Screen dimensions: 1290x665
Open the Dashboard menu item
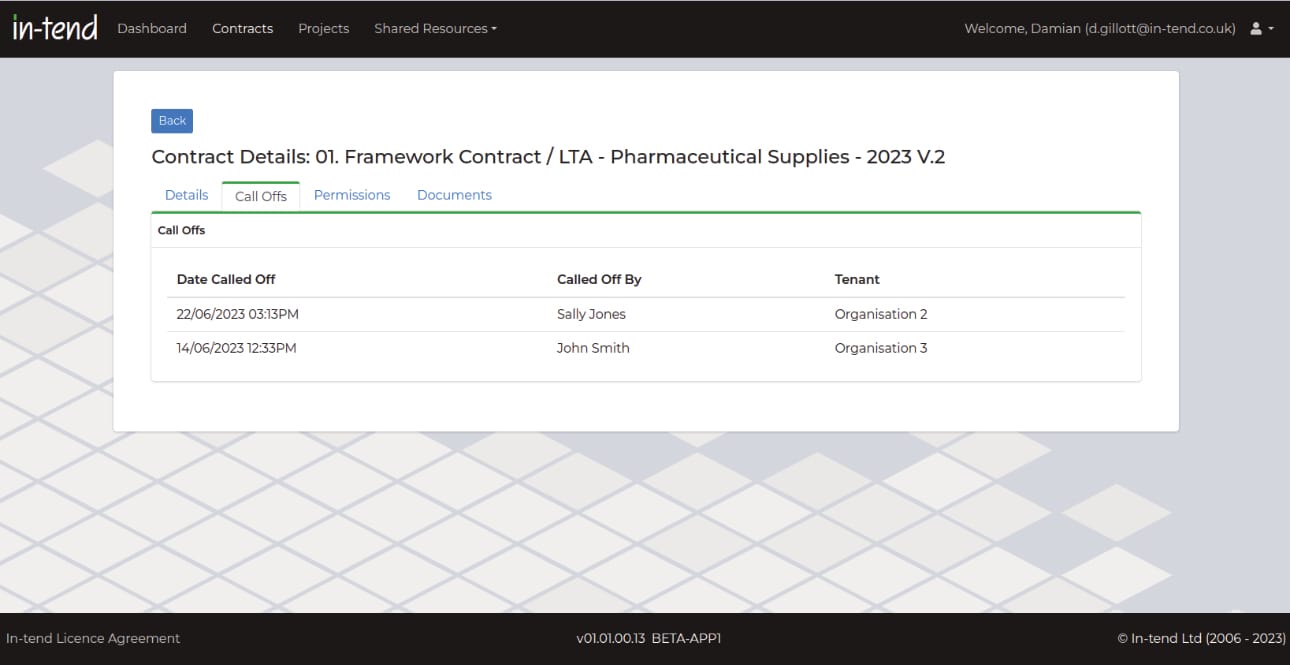(x=152, y=29)
